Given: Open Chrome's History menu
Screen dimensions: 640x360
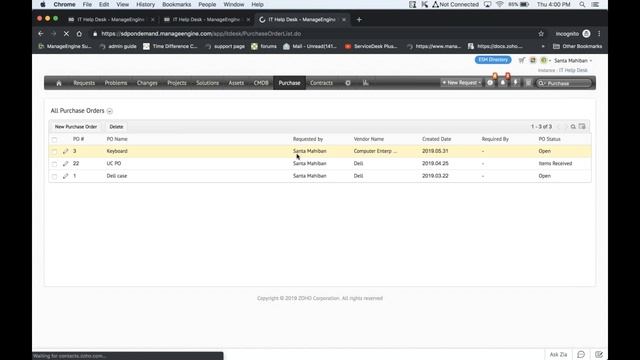Looking at the screenshot, I should pyautogui.click(x=145, y=4).
